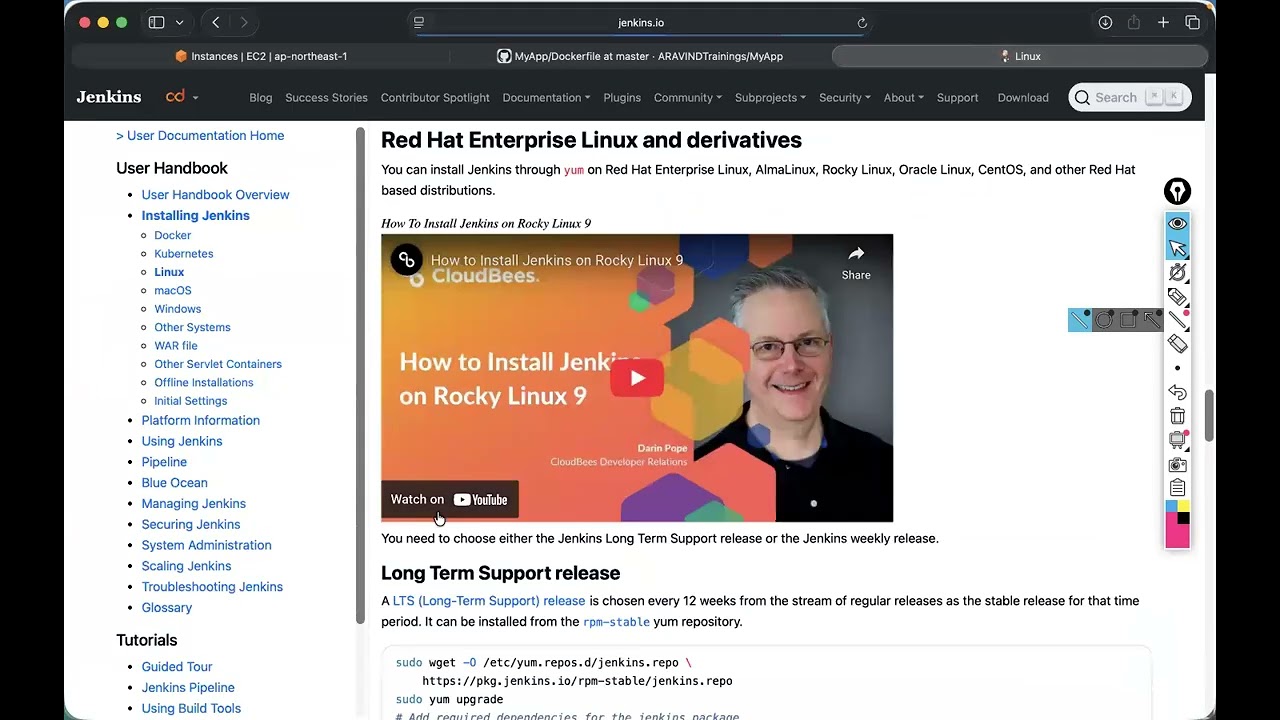The width and height of the screenshot is (1280, 720).
Task: Select the highlighter marker tool
Action: tap(1177, 296)
